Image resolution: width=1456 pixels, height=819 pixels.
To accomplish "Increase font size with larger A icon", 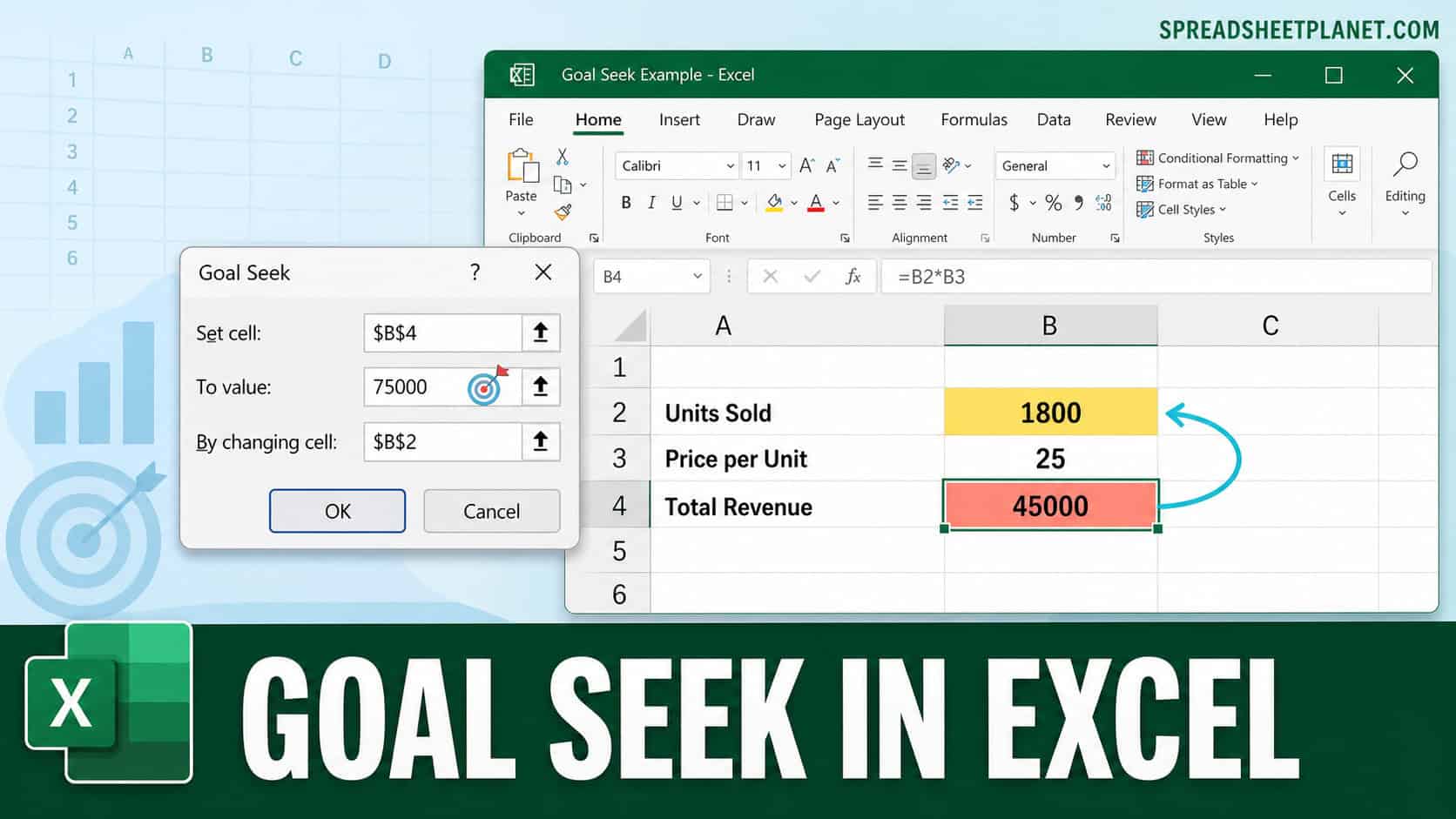I will coord(807,165).
